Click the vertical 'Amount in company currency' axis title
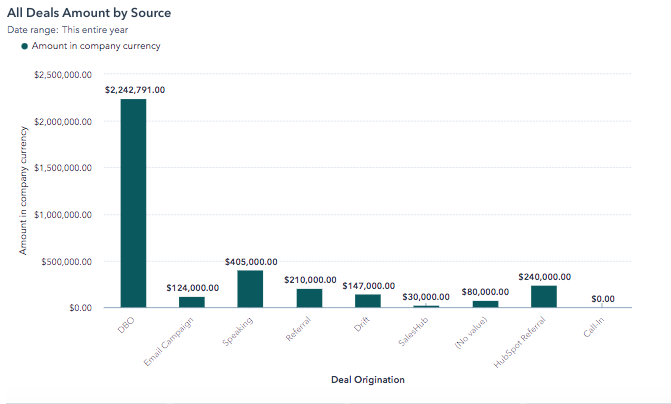 [x=23, y=190]
